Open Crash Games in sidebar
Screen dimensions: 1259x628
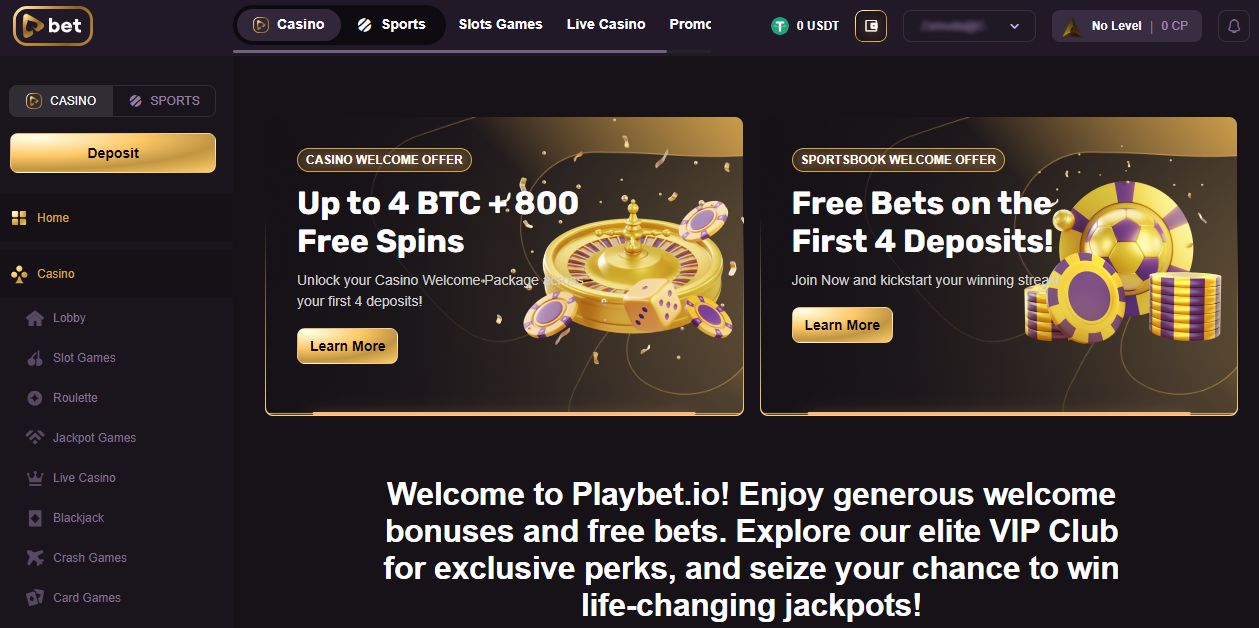(89, 558)
